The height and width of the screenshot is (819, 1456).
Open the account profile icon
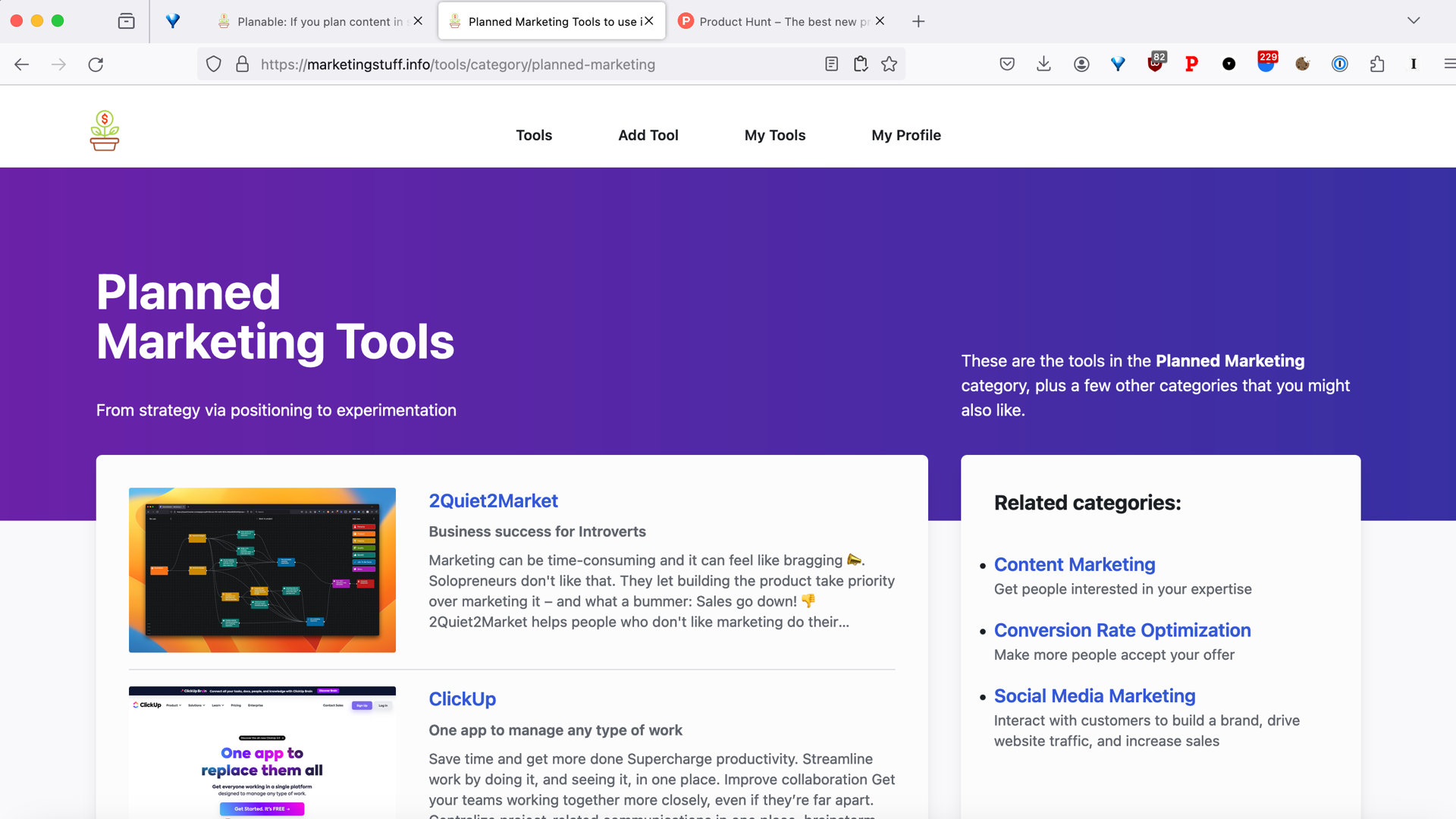(1081, 64)
